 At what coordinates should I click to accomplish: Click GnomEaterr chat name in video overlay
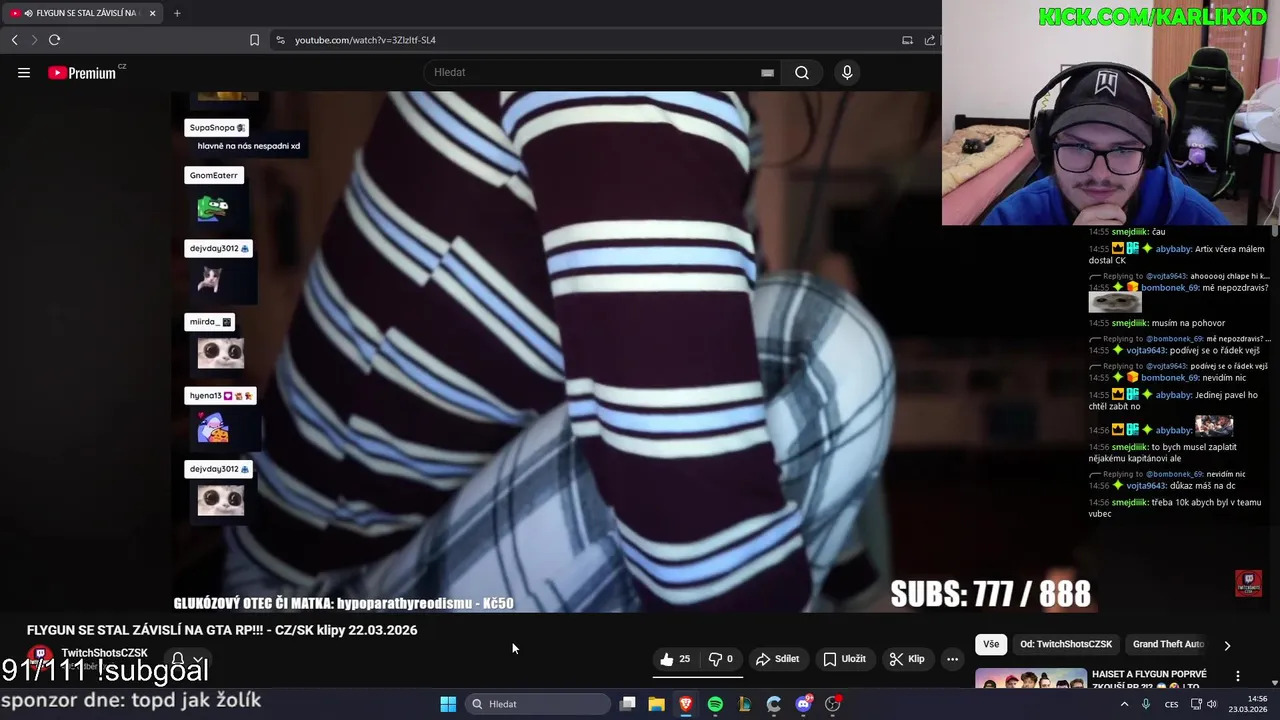pos(214,175)
